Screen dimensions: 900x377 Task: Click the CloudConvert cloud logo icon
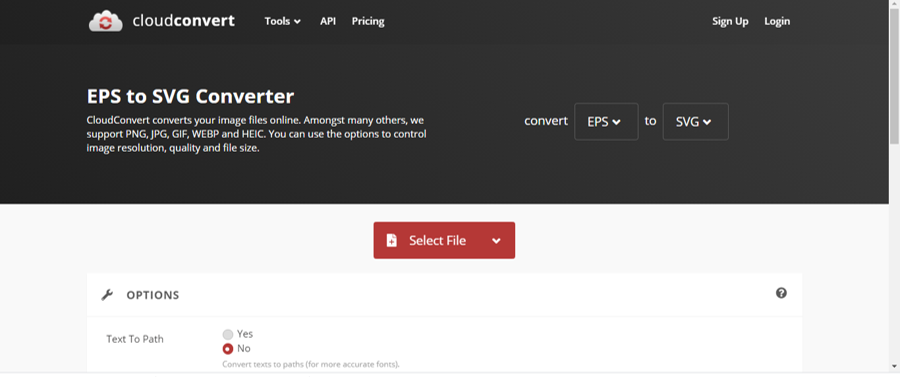(x=106, y=21)
